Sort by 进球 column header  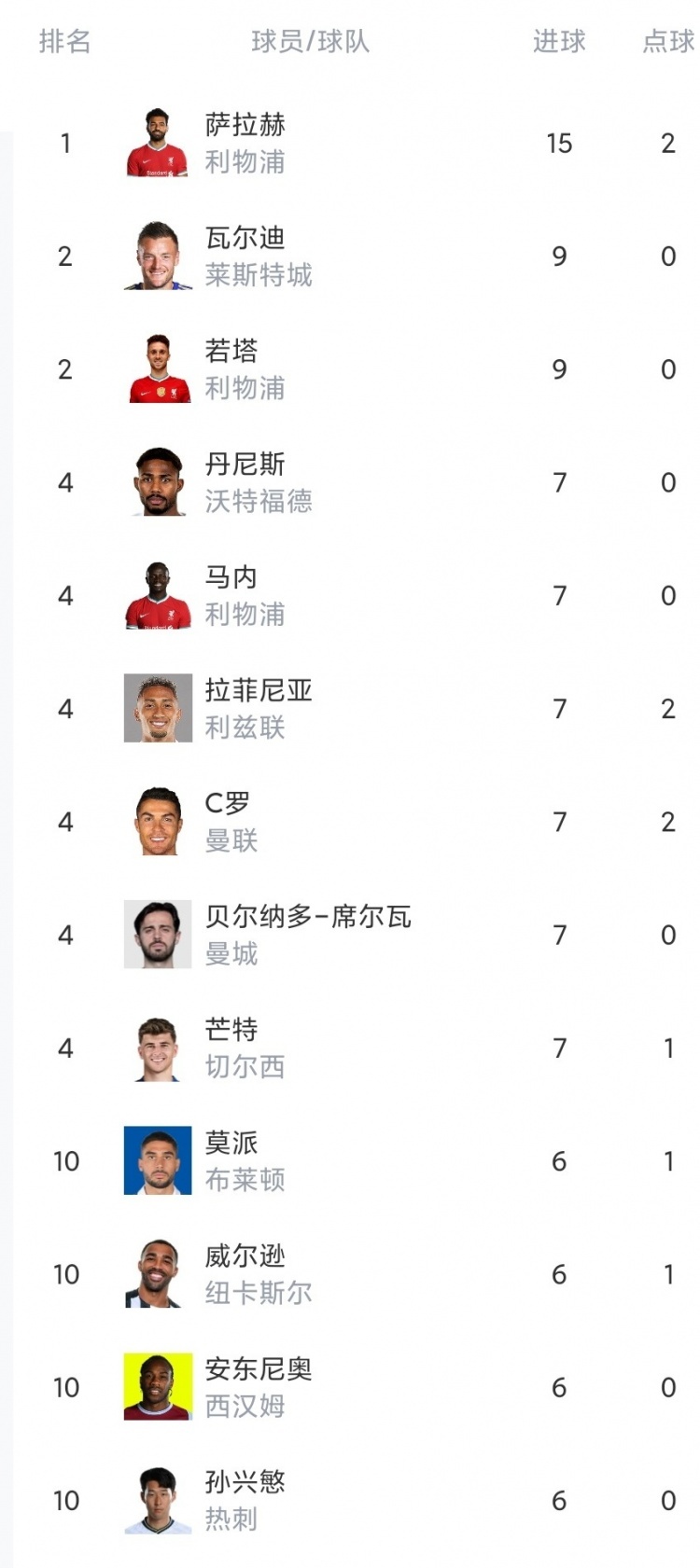click(559, 41)
